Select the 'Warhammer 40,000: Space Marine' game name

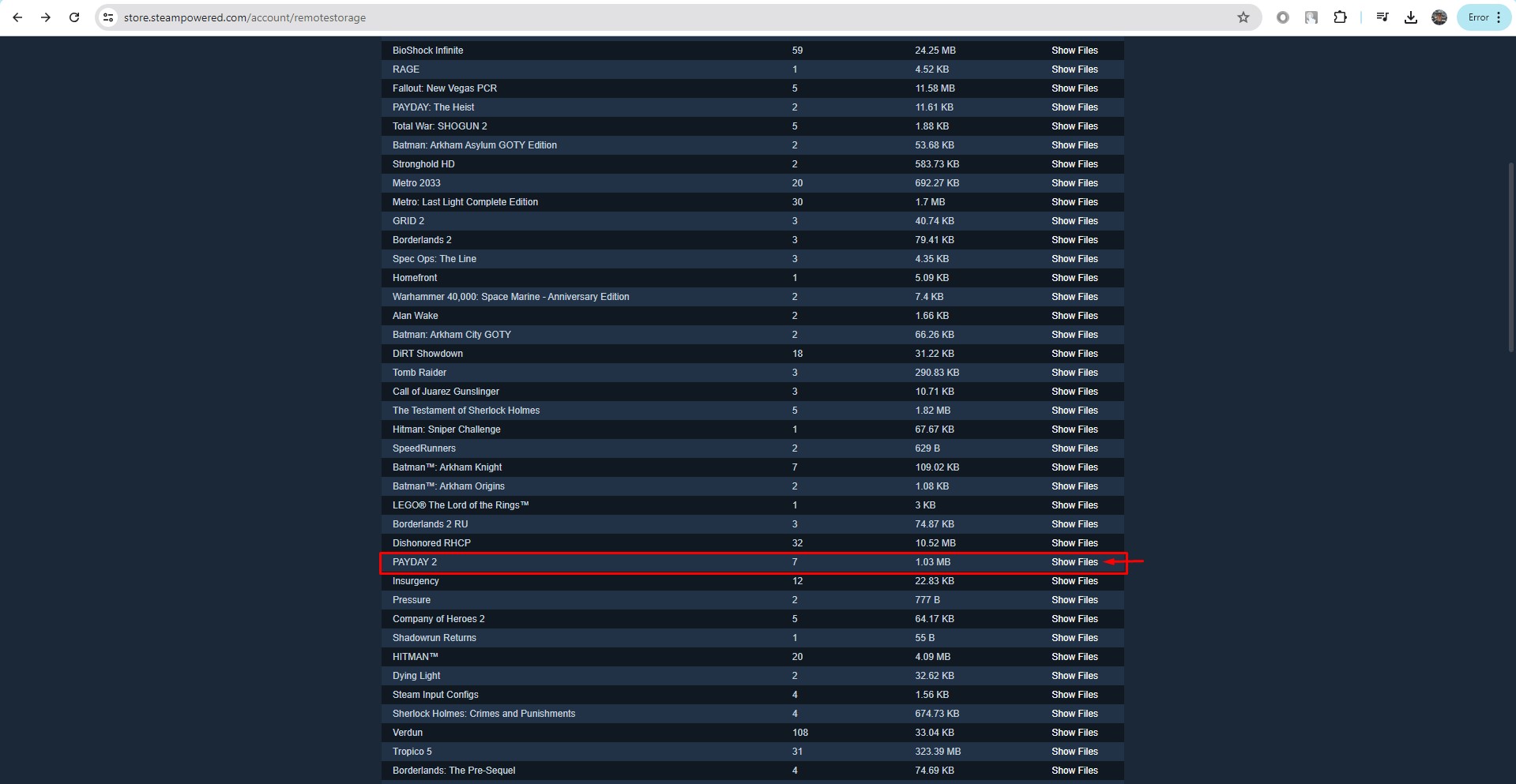tap(511, 297)
